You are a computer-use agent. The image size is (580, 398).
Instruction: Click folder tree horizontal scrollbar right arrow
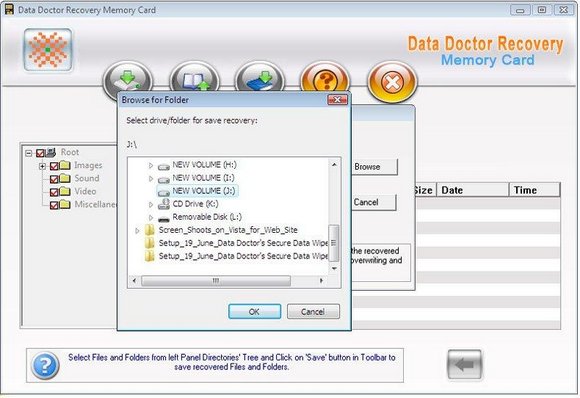coord(321,281)
